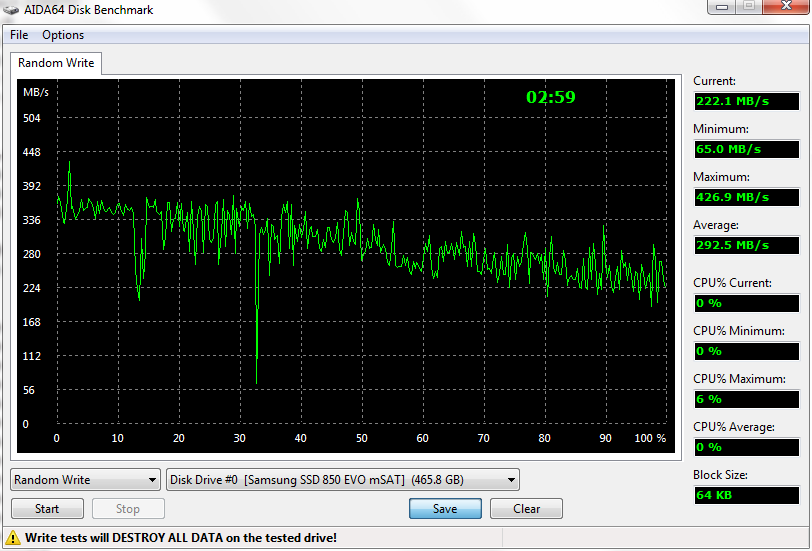Open the Options menu
The width and height of the screenshot is (812, 551).
[63, 35]
